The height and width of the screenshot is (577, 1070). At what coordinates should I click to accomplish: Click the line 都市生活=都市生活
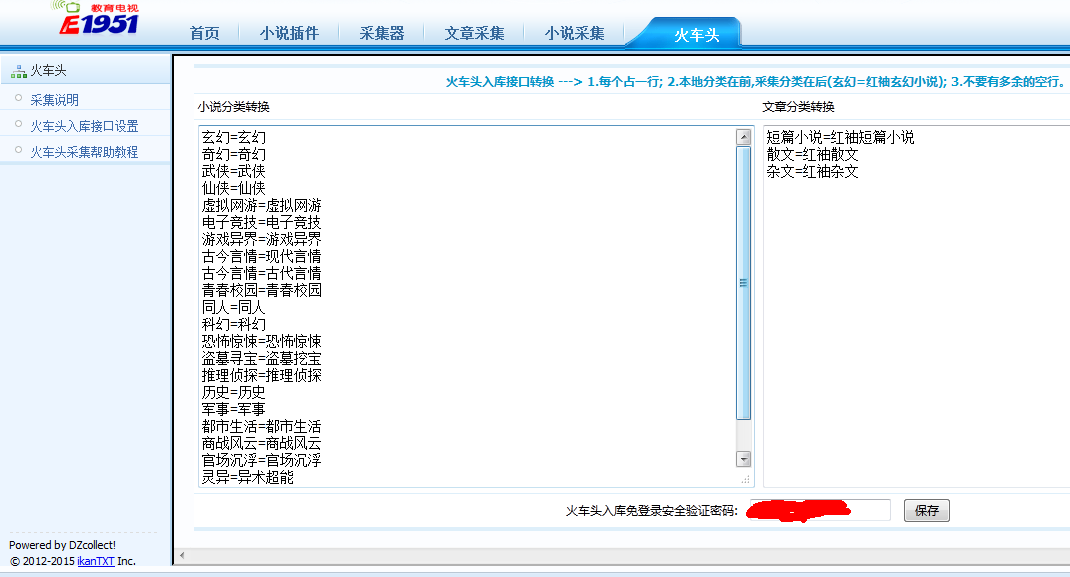[x=261, y=427]
